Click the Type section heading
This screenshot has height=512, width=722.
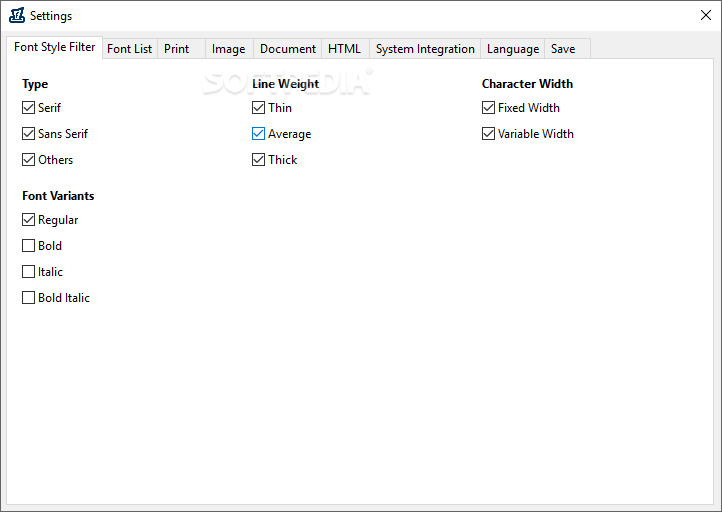[35, 84]
